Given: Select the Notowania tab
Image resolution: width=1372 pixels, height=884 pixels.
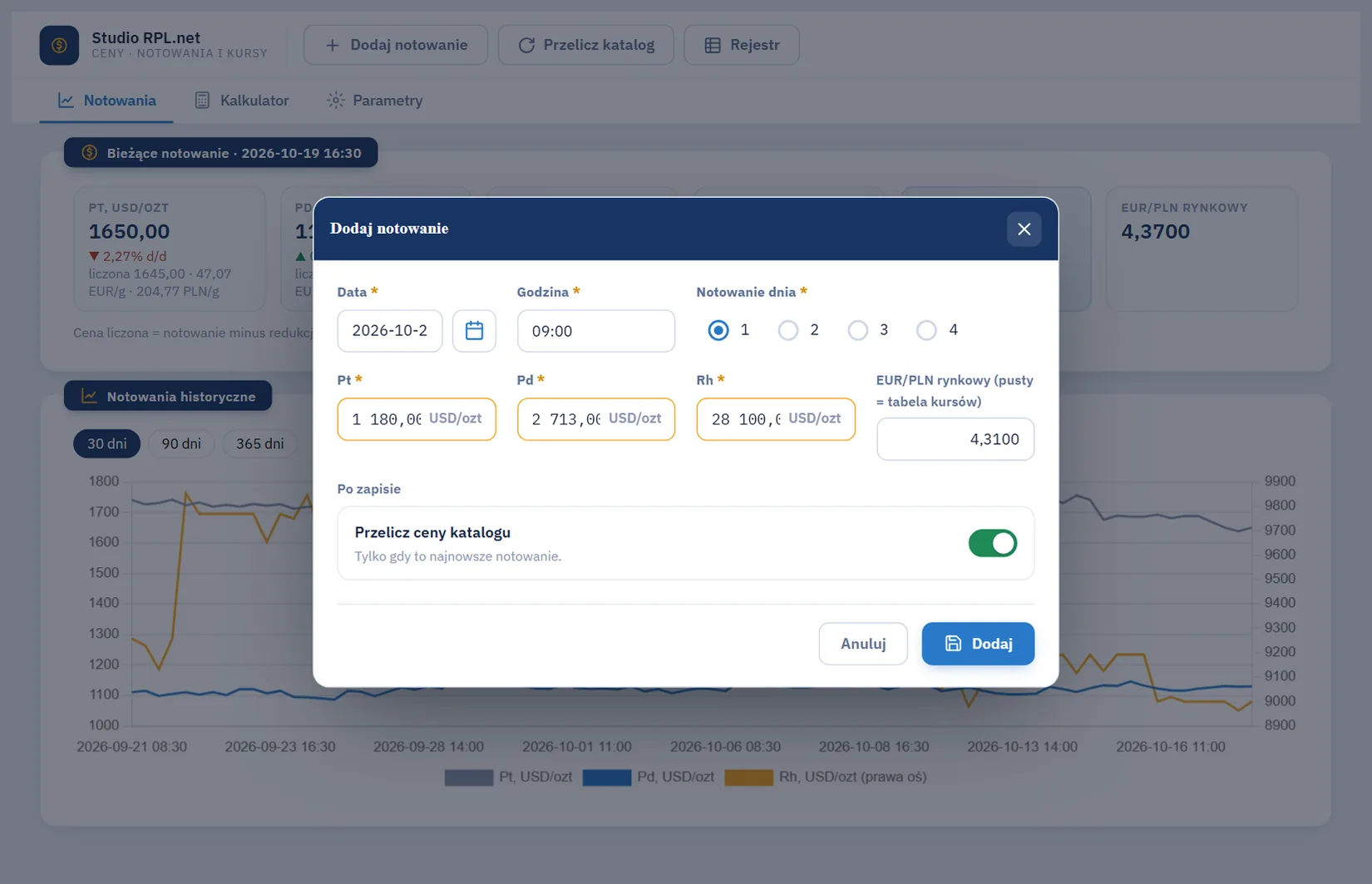Looking at the screenshot, I should pyautogui.click(x=106, y=101).
